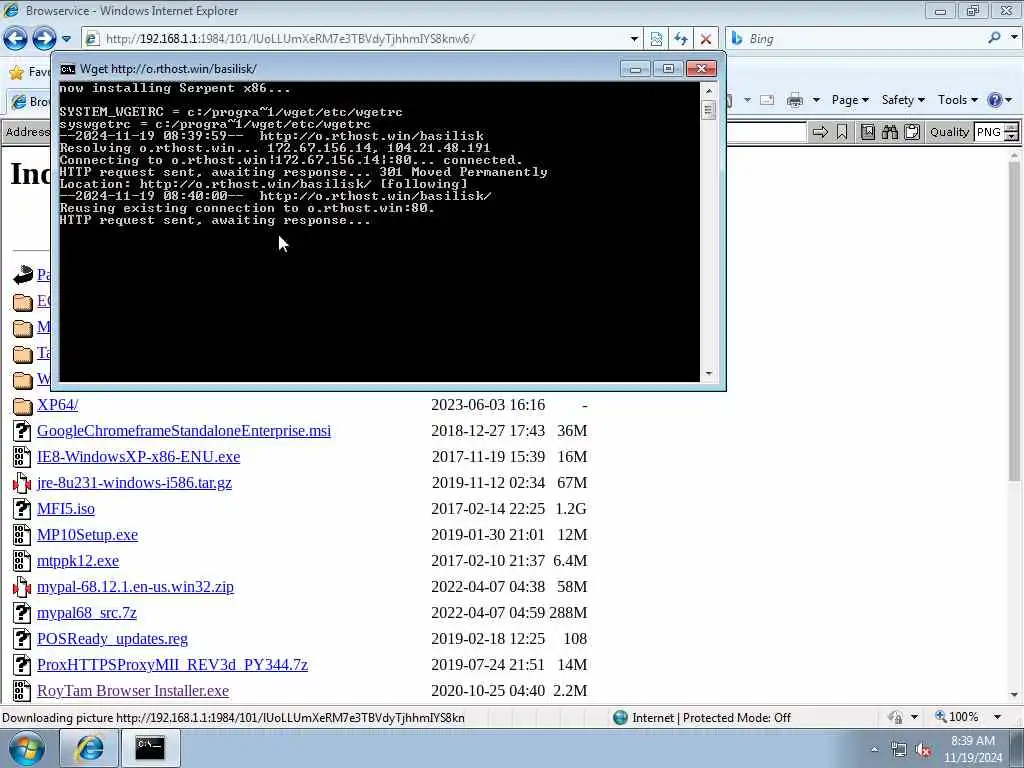1024x768 pixels.
Task: Open GoogleChromeframeStandaloneEnterprise.msi link
Action: [184, 431]
